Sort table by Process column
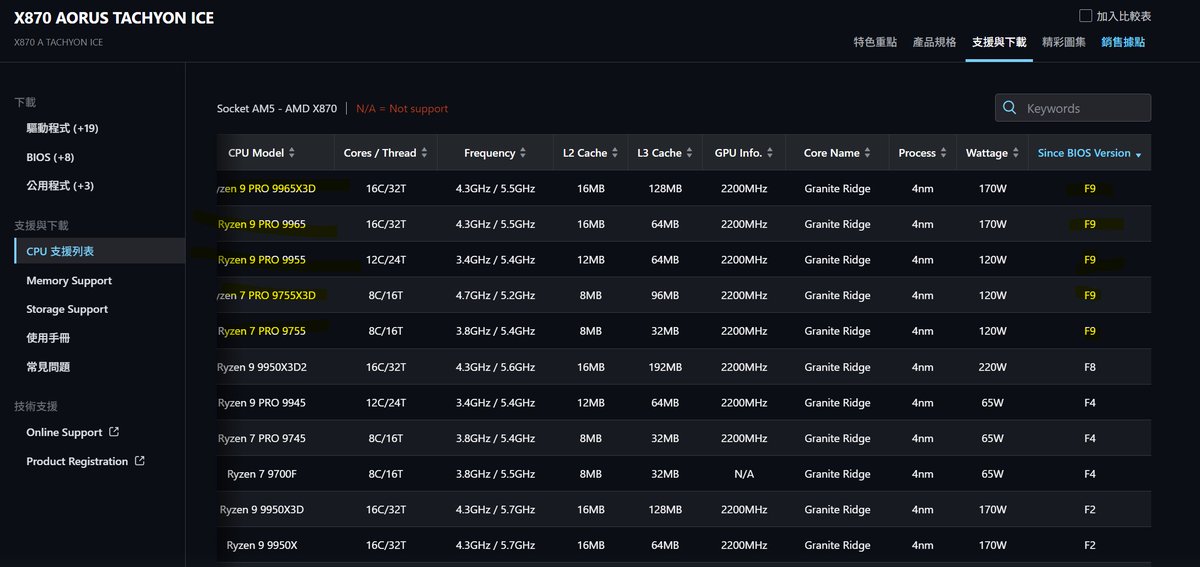1200x567 pixels. click(x=922, y=153)
